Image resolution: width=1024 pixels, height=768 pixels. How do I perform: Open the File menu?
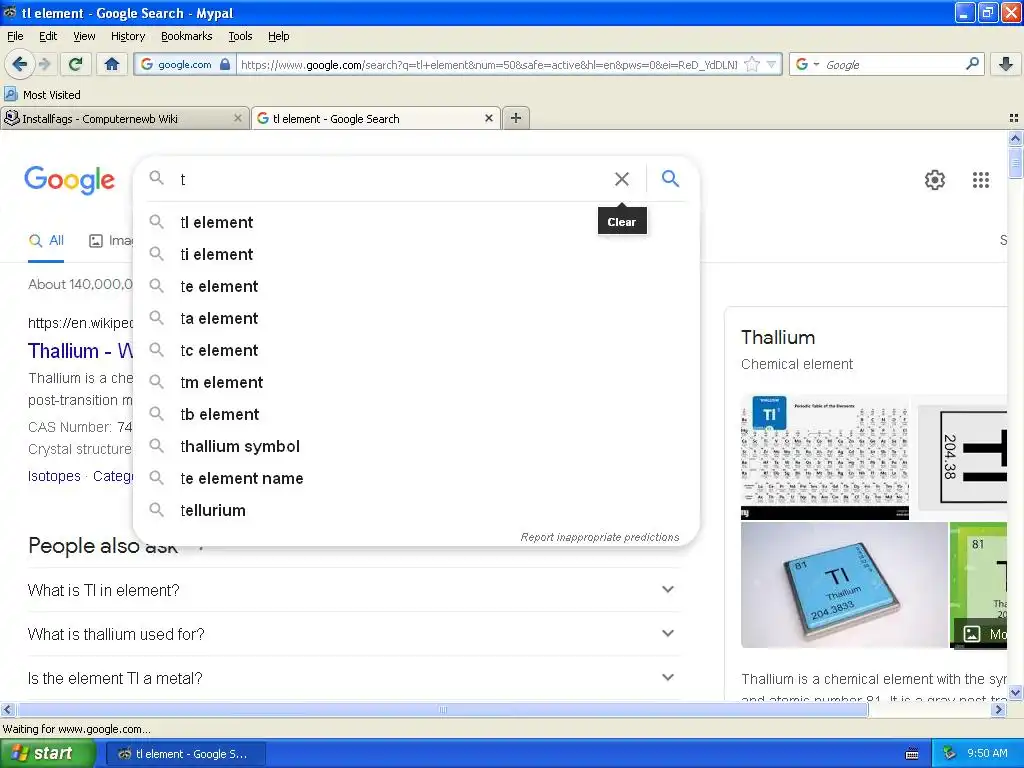pyautogui.click(x=15, y=36)
